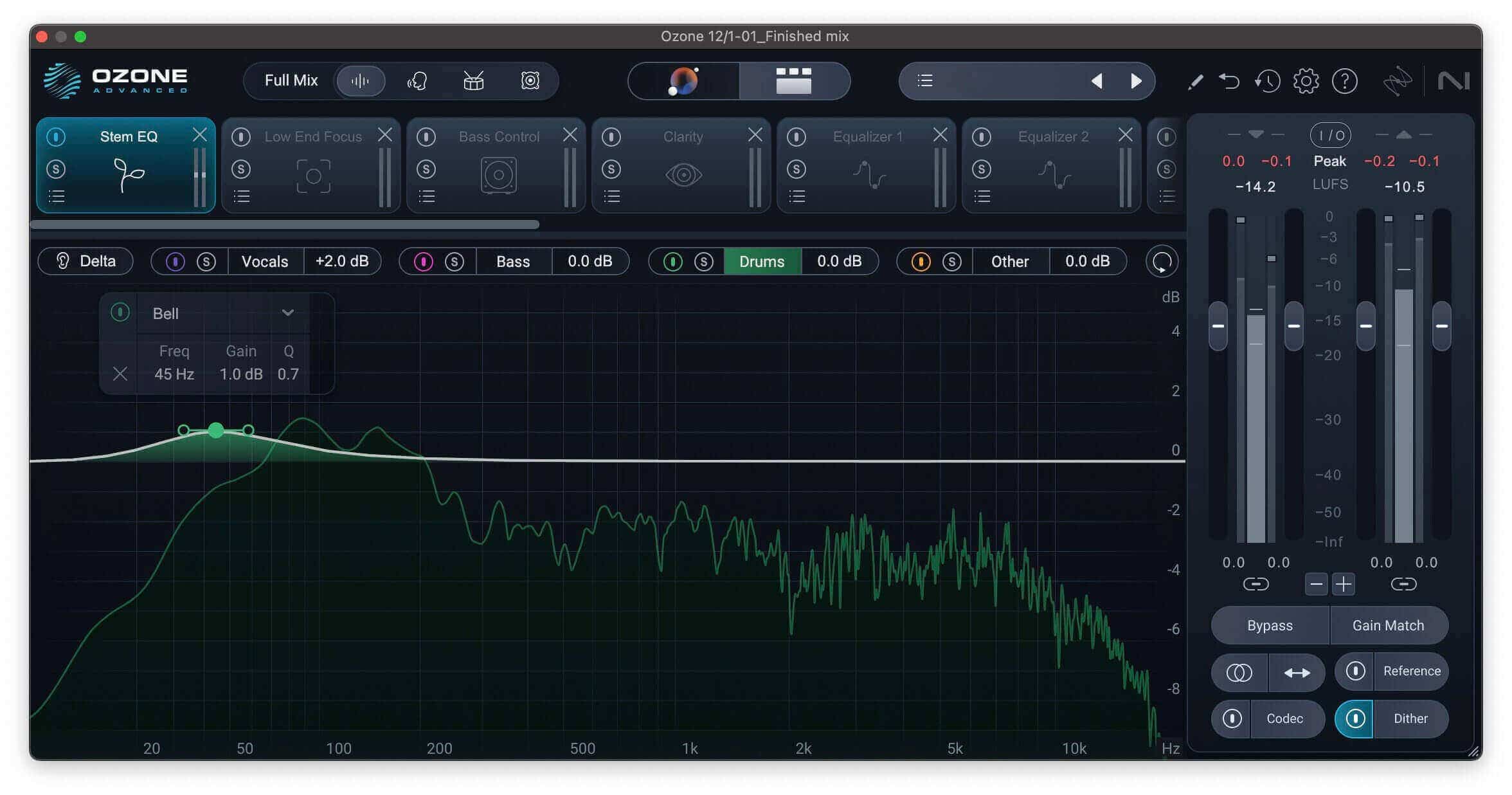Click the Dither button
The image size is (1512, 795).
(1410, 718)
